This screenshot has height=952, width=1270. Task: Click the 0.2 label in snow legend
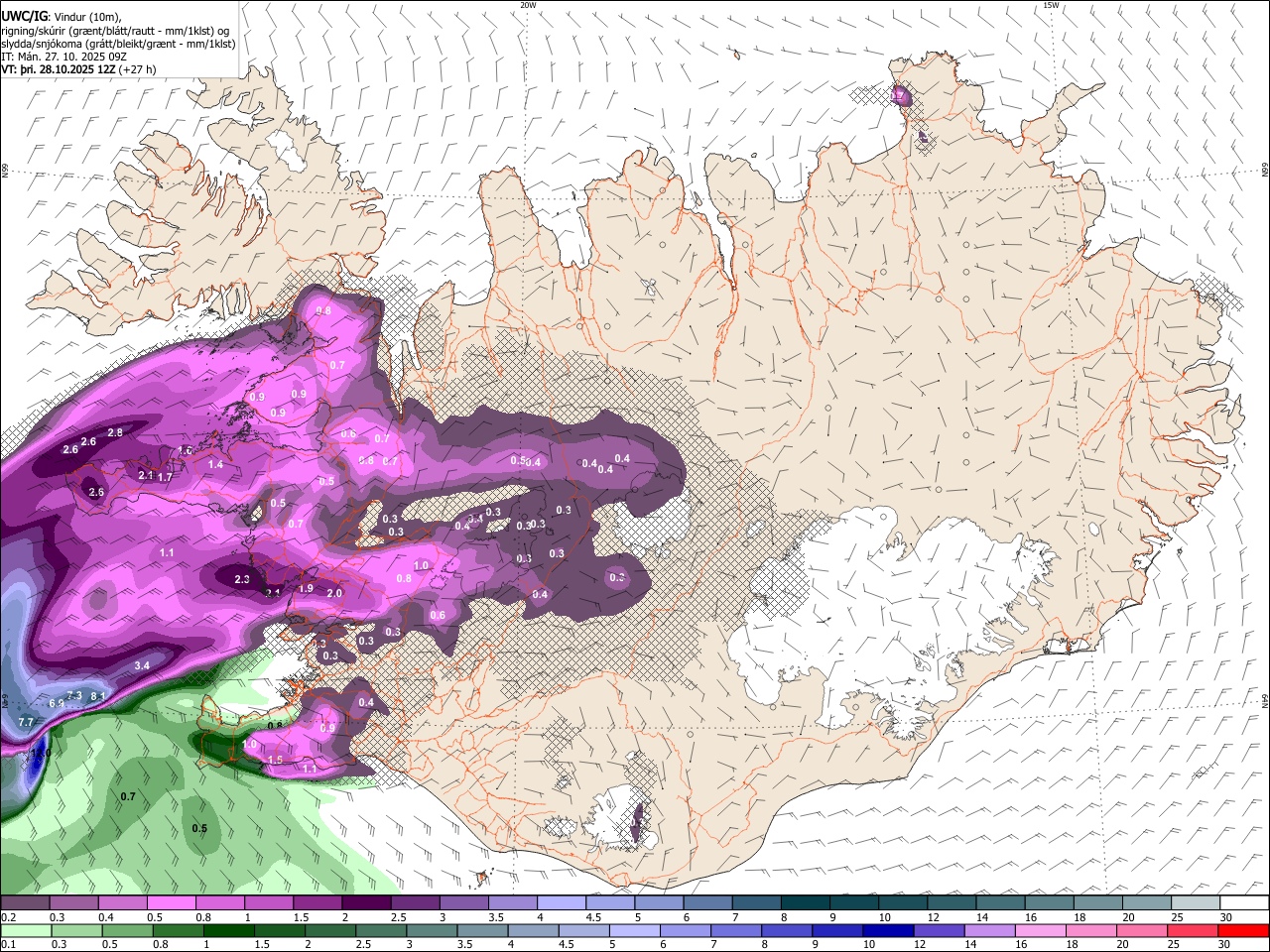7,917
